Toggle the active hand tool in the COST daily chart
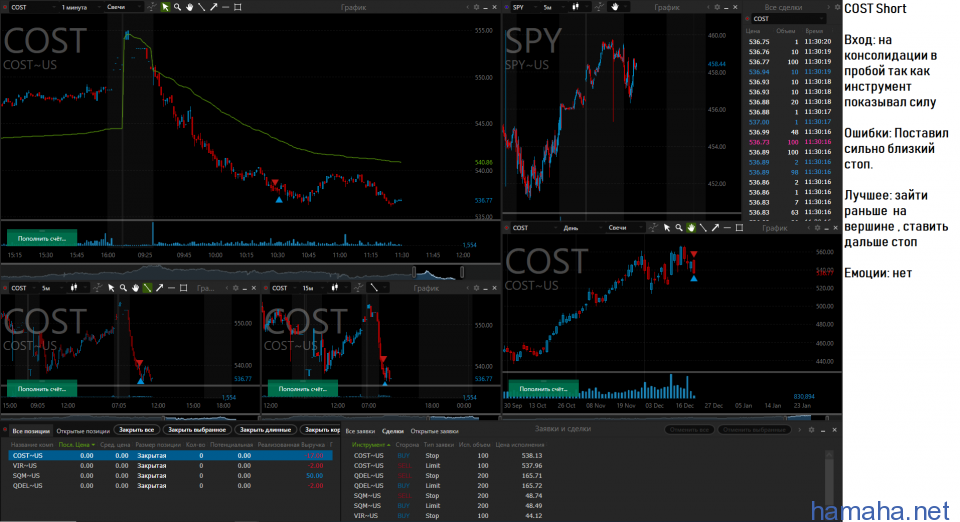960x522 pixels. (691, 228)
